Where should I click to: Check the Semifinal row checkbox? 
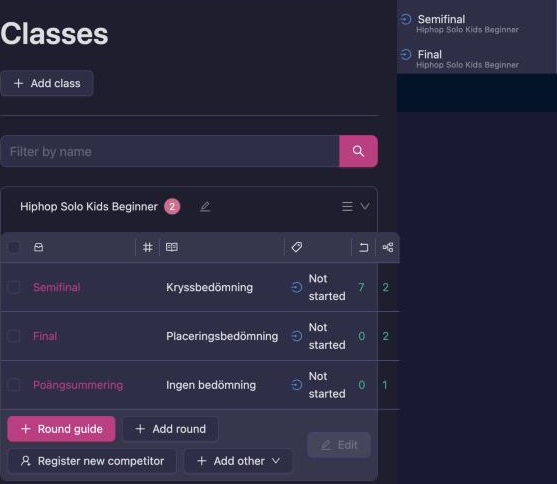pyautogui.click(x=14, y=287)
